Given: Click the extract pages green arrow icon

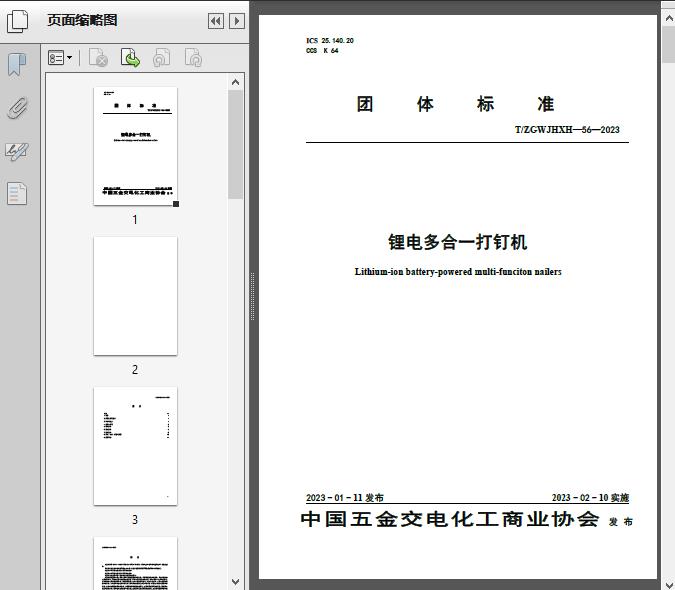Looking at the screenshot, I should coord(130,58).
